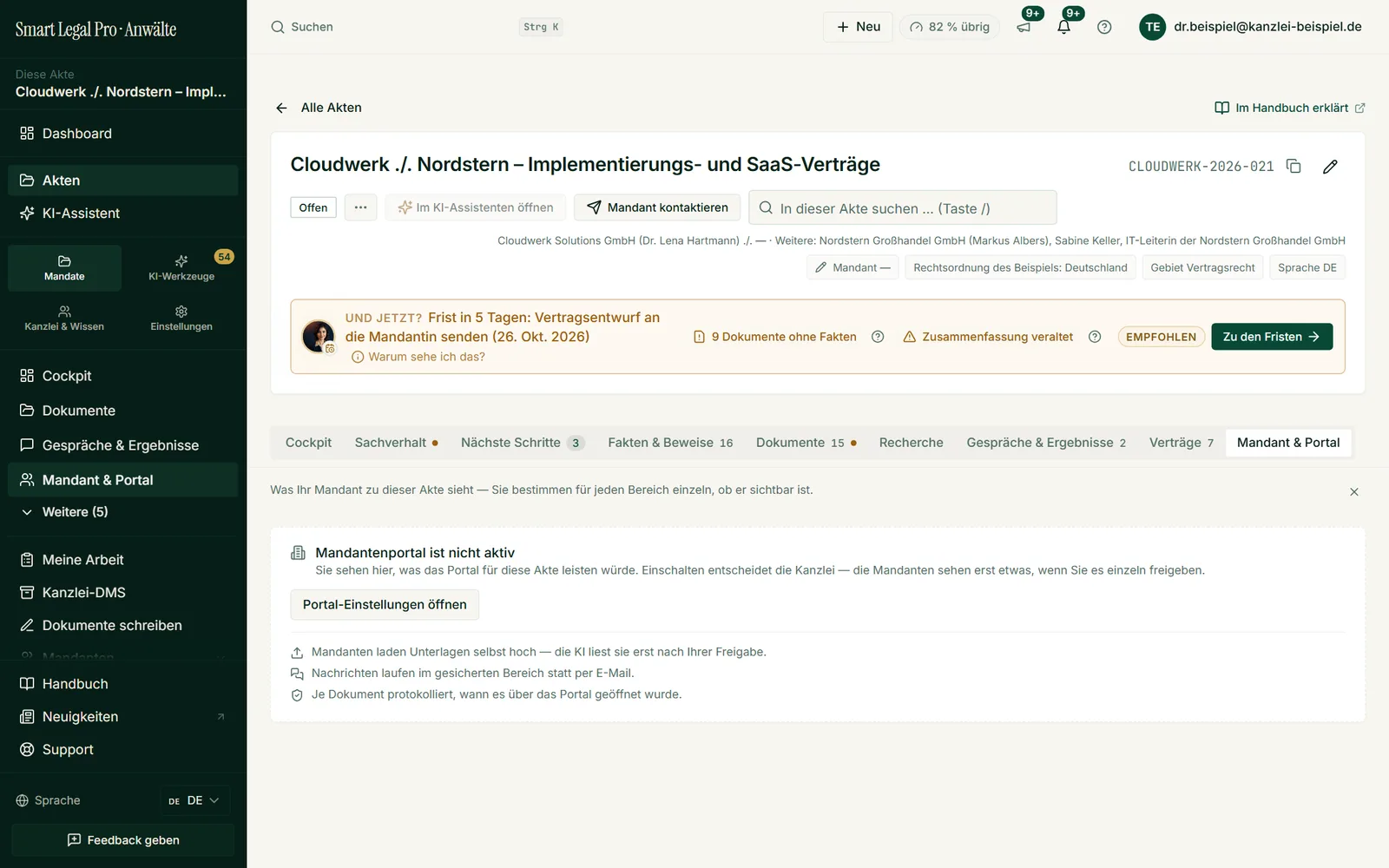Click the advisor avatar in the recommendation banner

coord(319,336)
